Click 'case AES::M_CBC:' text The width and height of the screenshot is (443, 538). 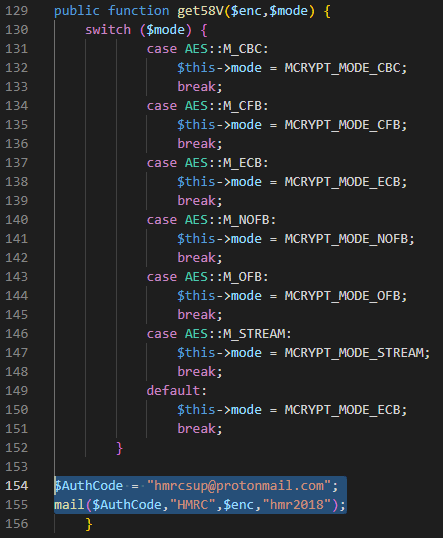click(208, 49)
